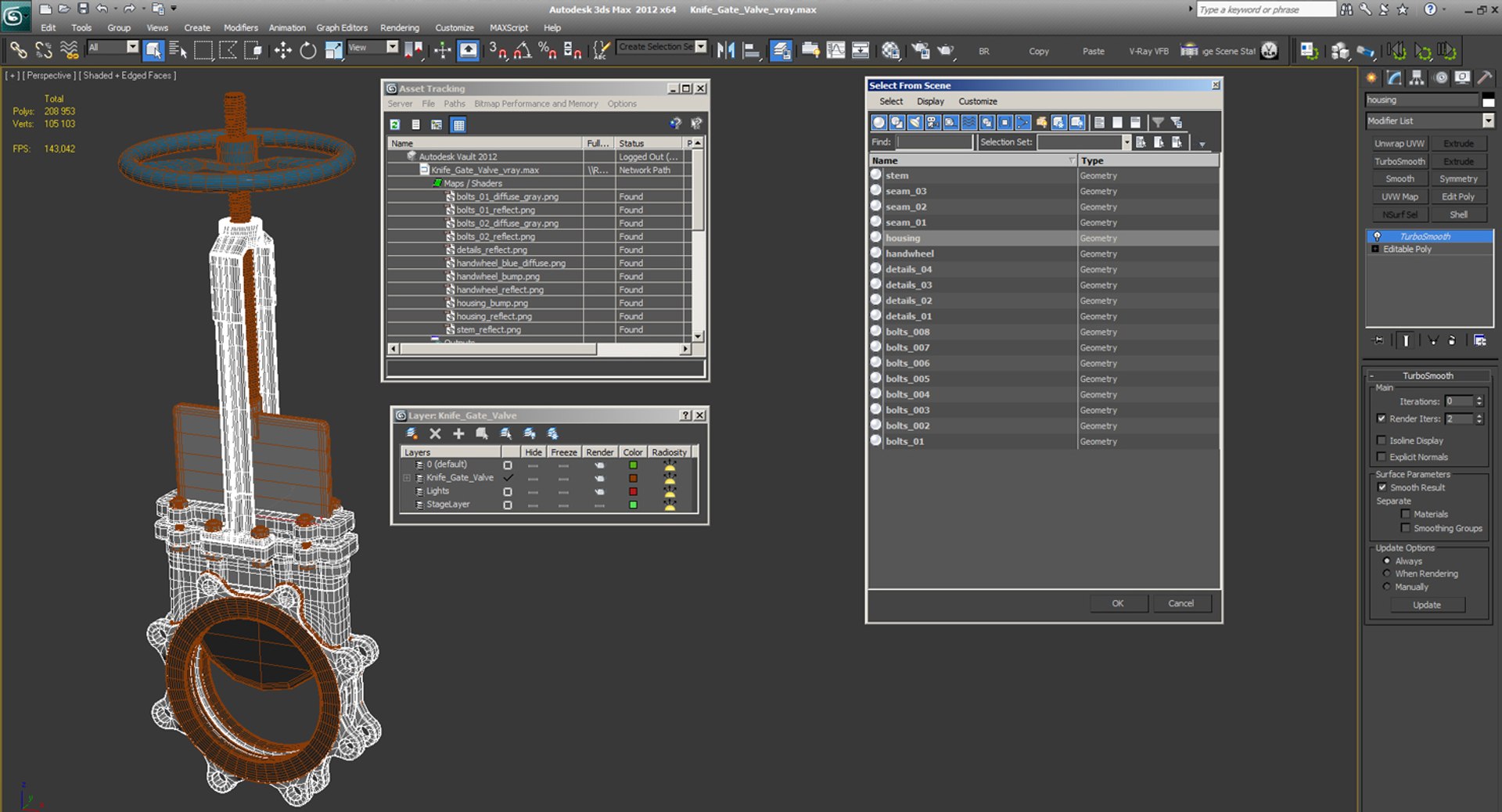Open the Material Editor icon
This screenshot has height=812, width=1502.
tap(890, 51)
